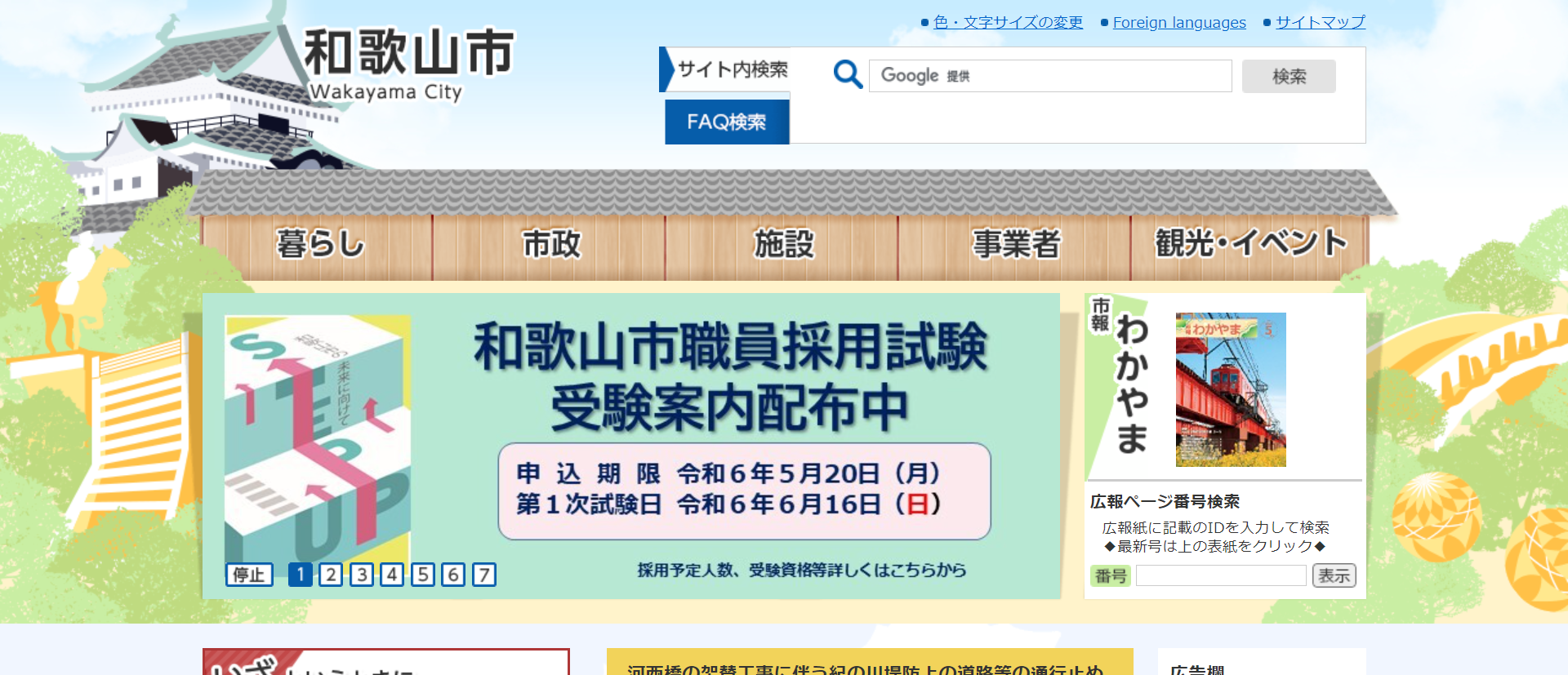Screen dimensions: 1568x675
Task: Click the Wakayama City logo
Action: coord(408,64)
